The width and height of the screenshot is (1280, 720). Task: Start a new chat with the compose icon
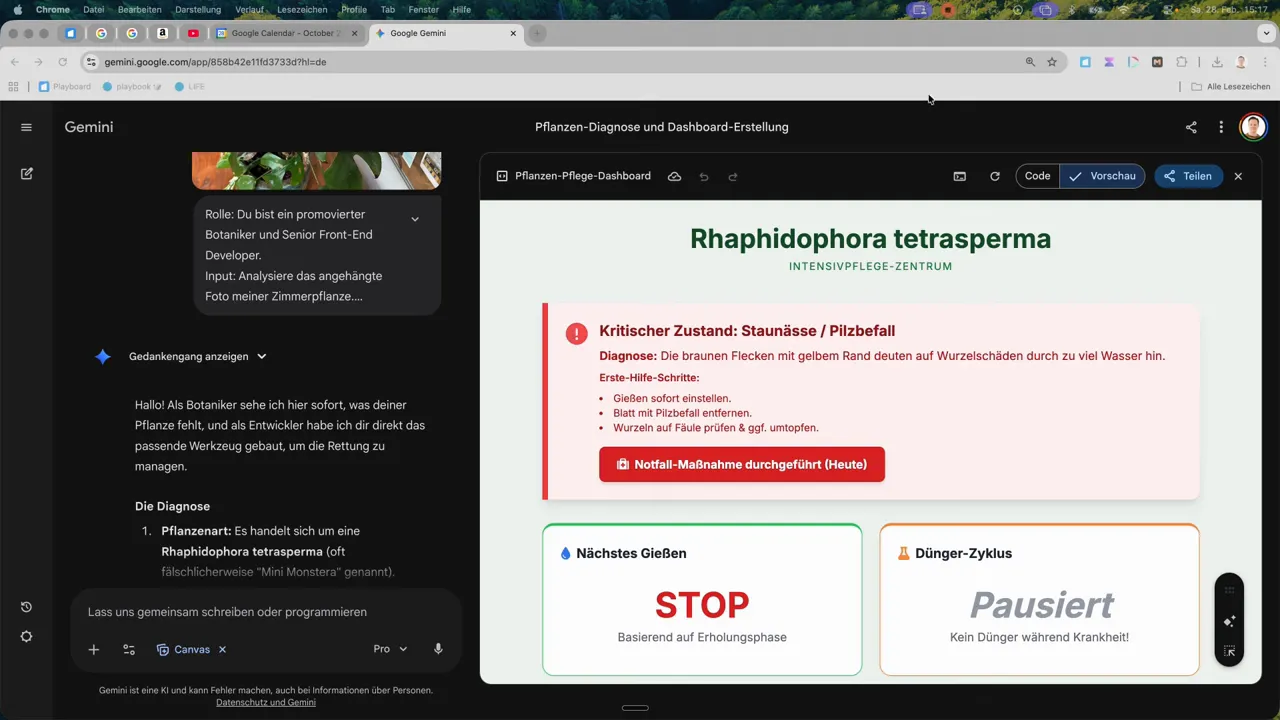point(26,174)
